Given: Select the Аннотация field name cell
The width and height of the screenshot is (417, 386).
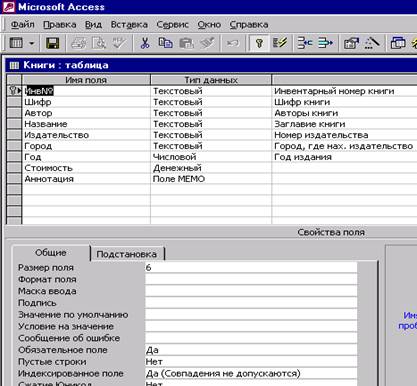Looking at the screenshot, I should (x=86, y=179).
